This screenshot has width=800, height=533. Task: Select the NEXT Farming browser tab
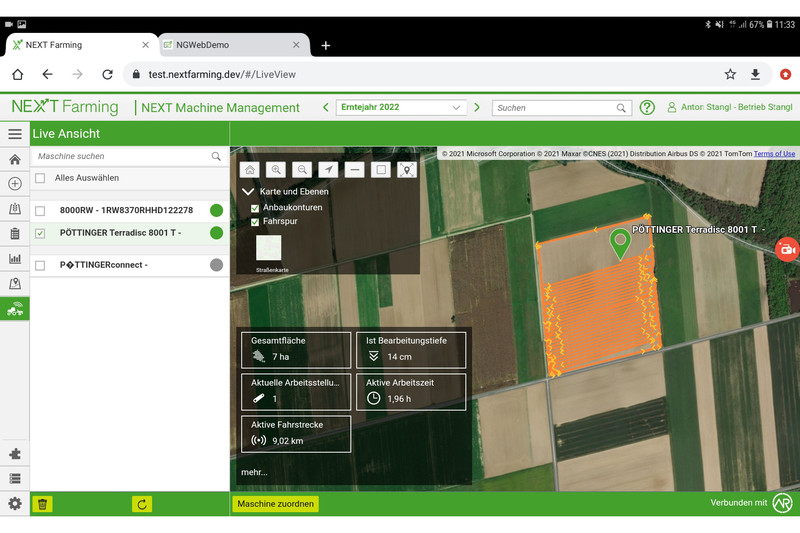coord(82,45)
